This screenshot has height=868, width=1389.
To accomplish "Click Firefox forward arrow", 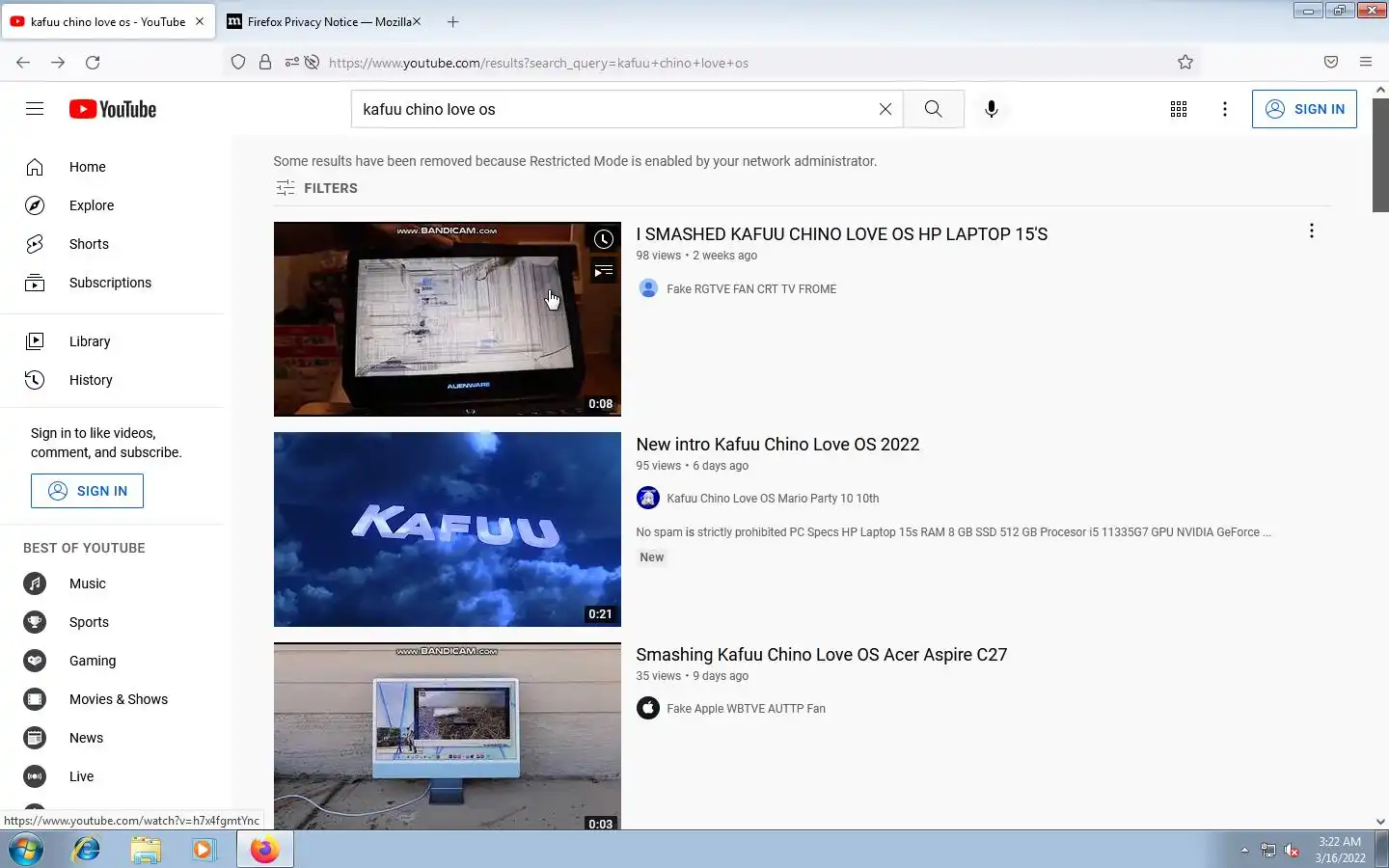I will point(58,63).
